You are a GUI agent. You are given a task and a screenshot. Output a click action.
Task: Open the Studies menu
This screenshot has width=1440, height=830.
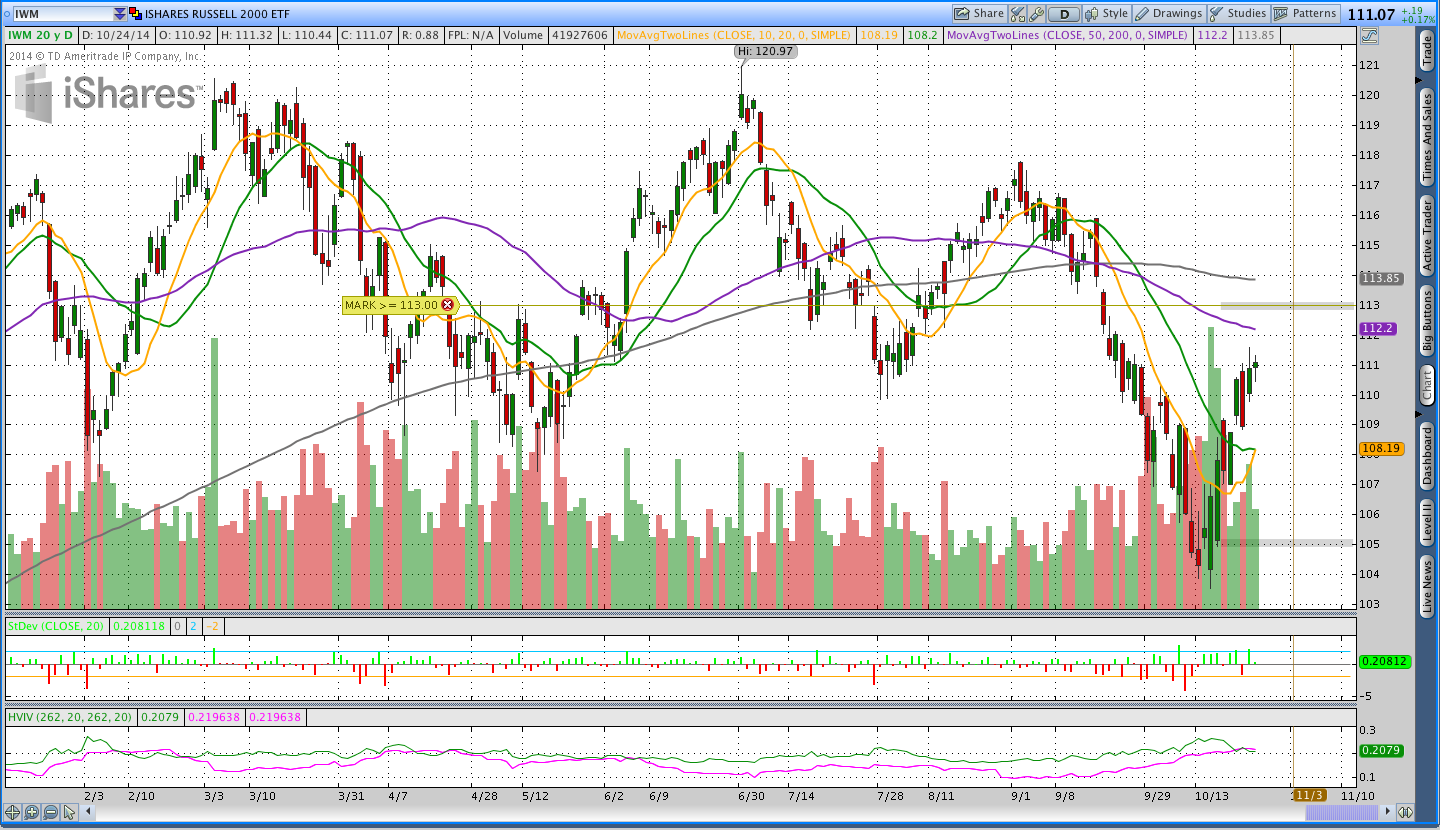point(1238,14)
